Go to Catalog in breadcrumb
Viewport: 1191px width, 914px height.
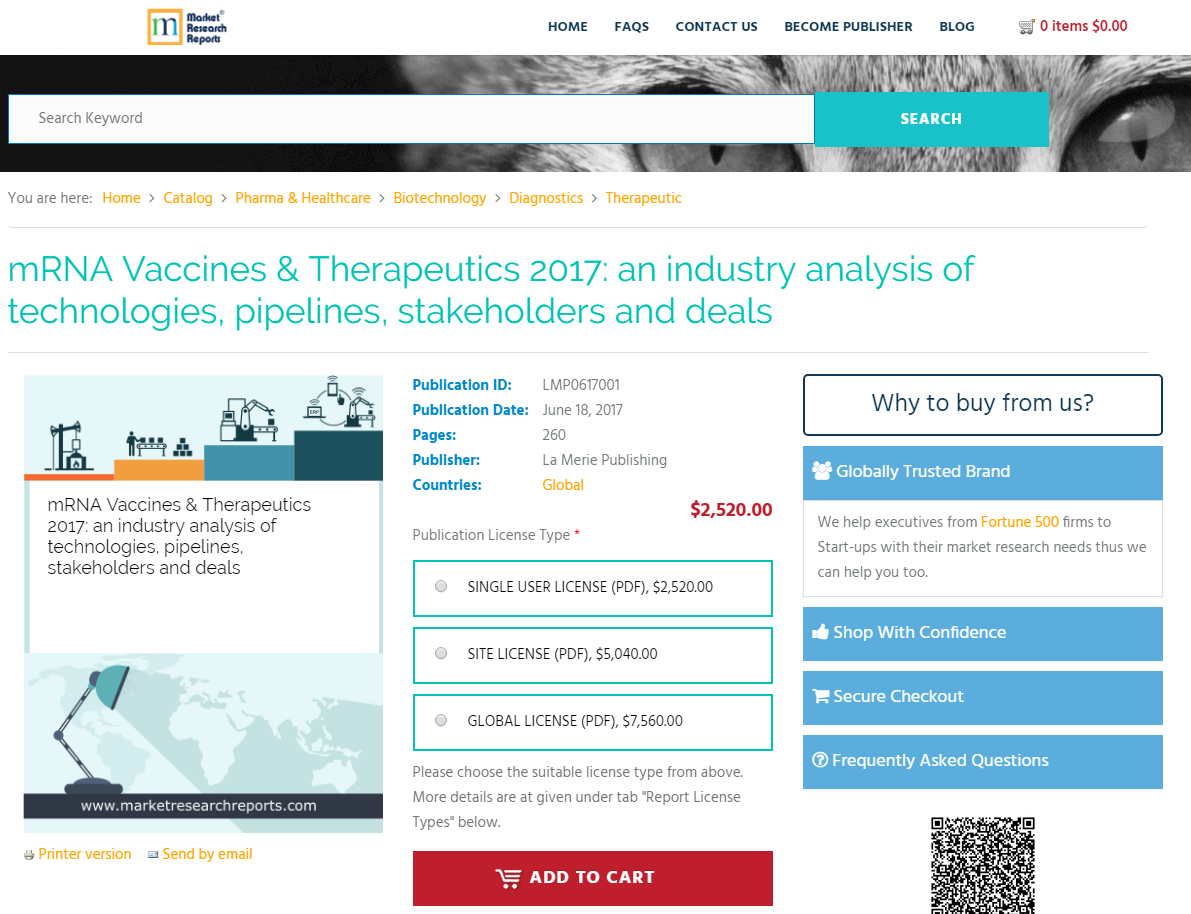pos(188,198)
